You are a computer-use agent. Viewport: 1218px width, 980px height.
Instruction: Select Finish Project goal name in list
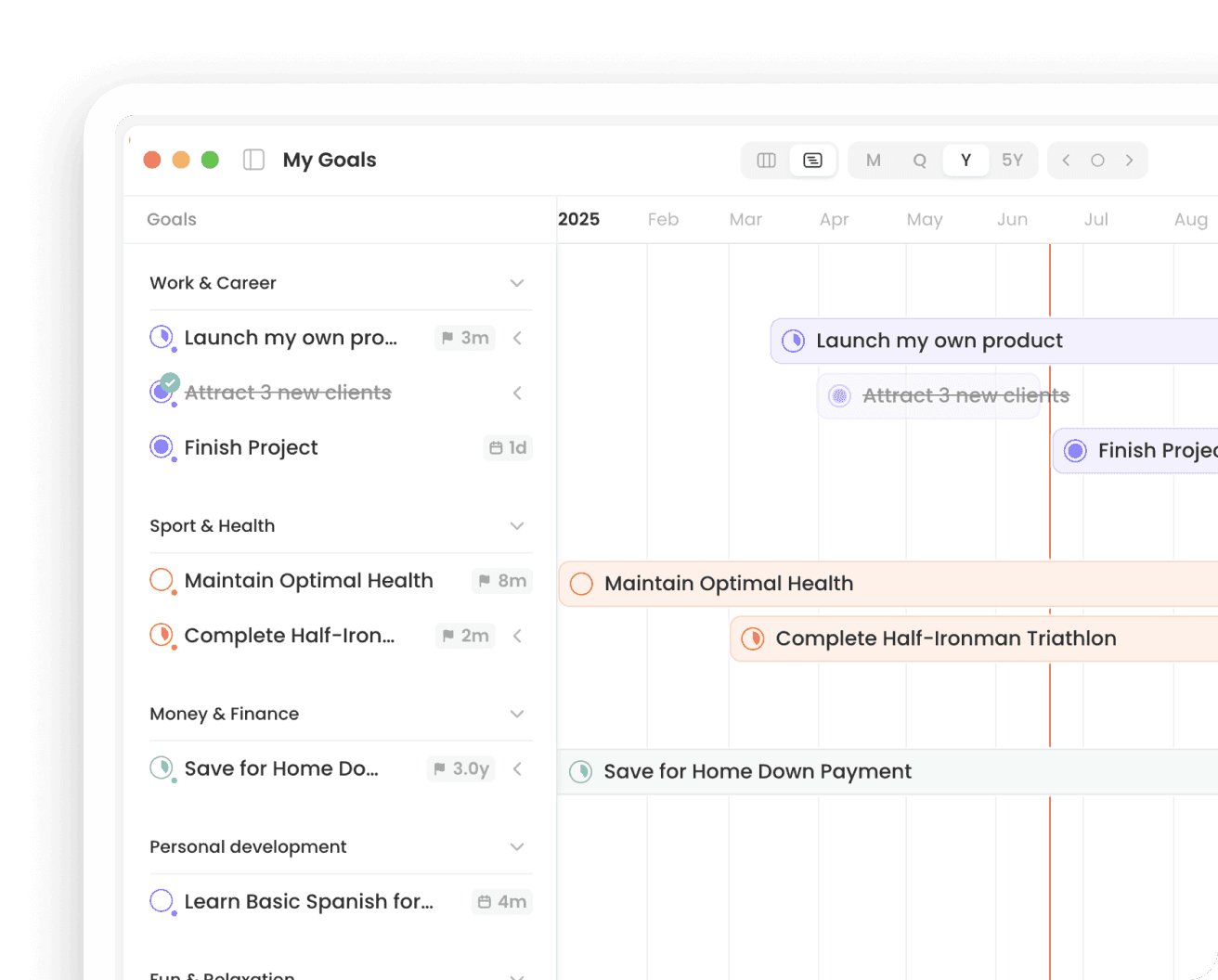pos(251,447)
